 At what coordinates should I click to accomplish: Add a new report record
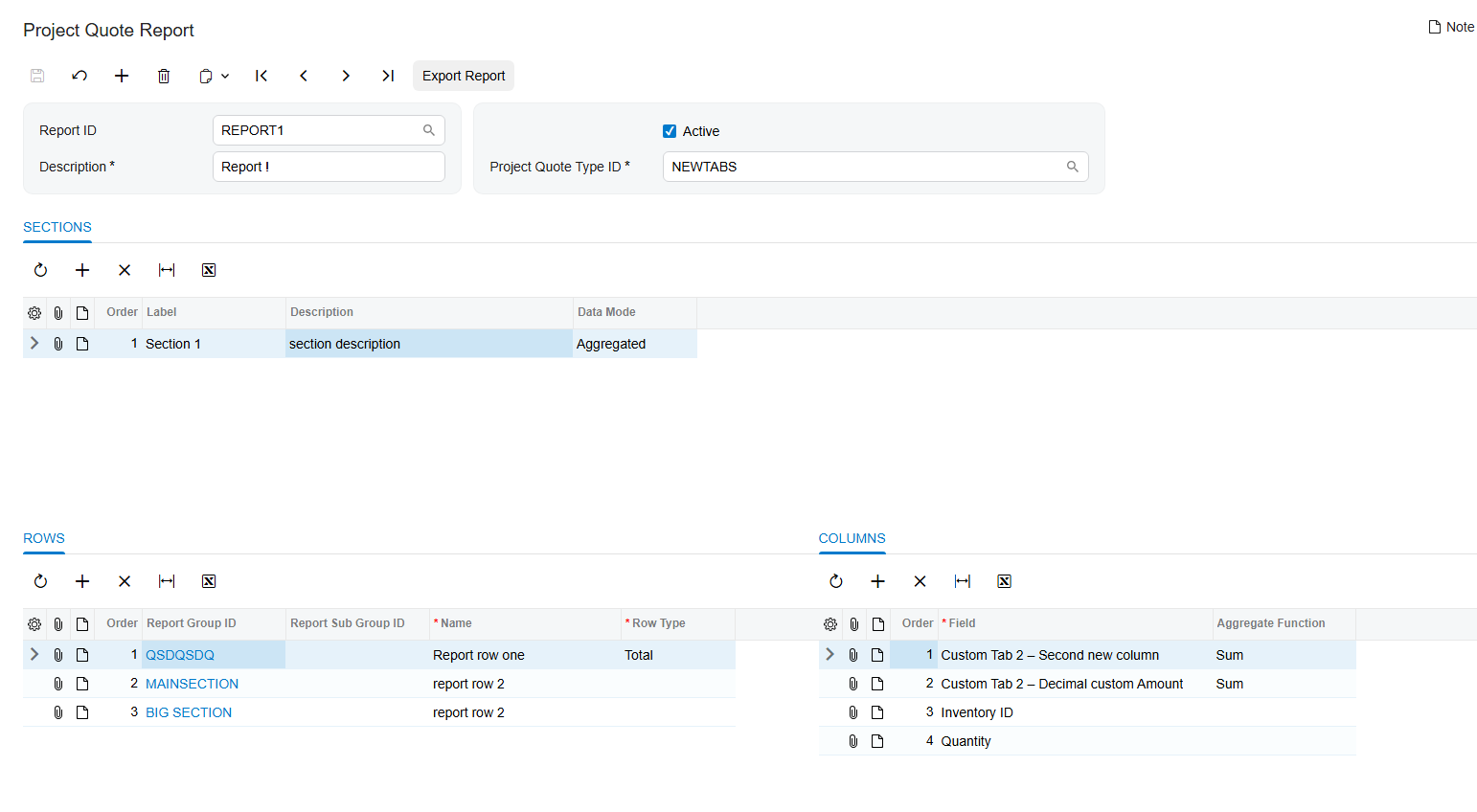point(122,76)
